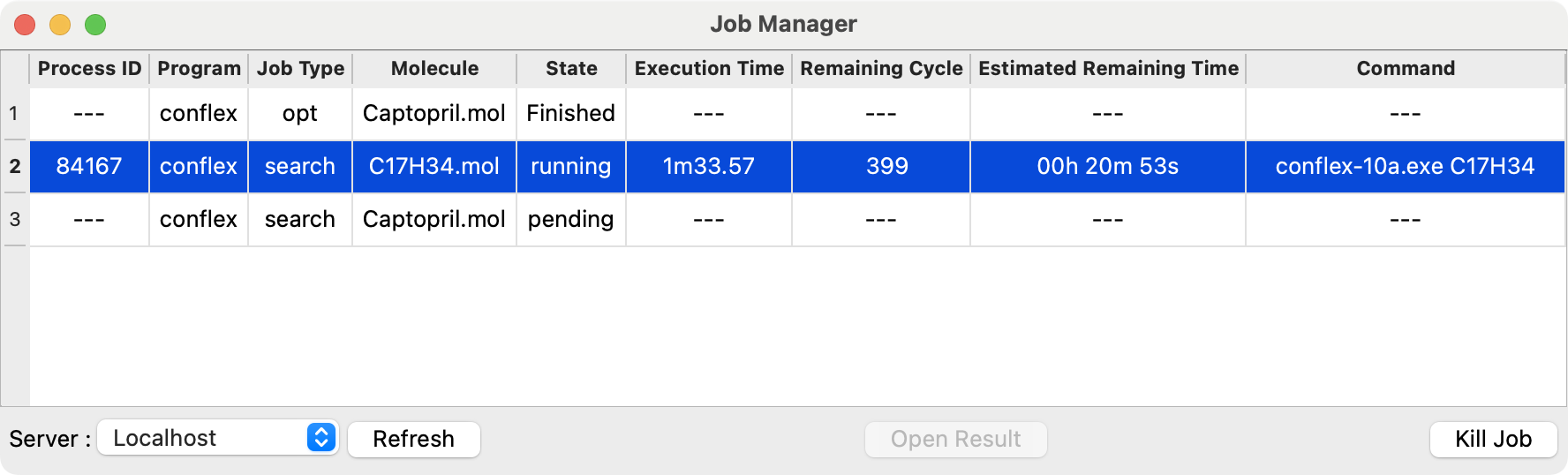This screenshot has width=1568, height=475.
Task: Click the Open Result button
Action: pyautogui.click(x=955, y=439)
